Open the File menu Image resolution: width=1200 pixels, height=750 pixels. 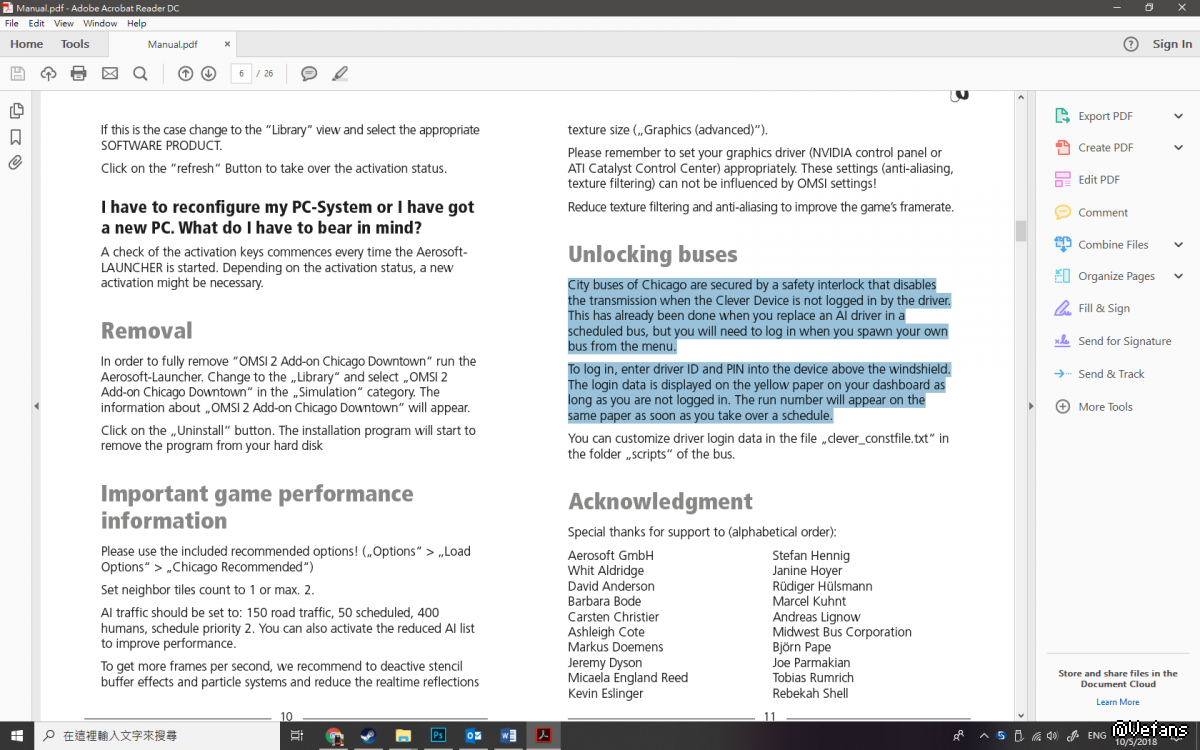tap(12, 23)
